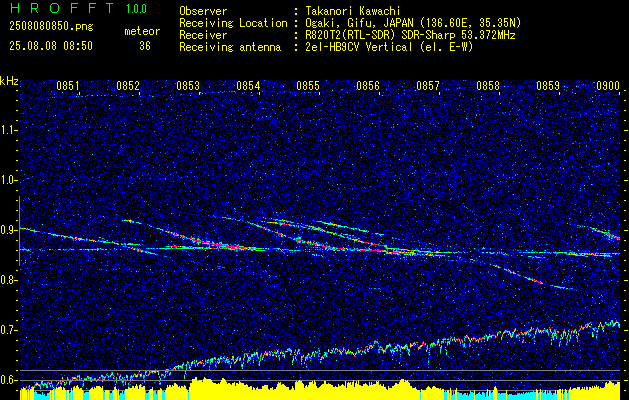The image size is (629, 400).
Task: Click the 0854 time marker
Action: point(248,85)
